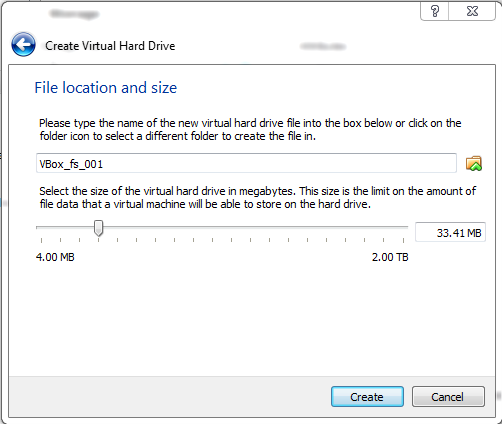Viewport: 502px width, 424px height.
Task: Click the disk size slider handle
Action: [x=98, y=228]
